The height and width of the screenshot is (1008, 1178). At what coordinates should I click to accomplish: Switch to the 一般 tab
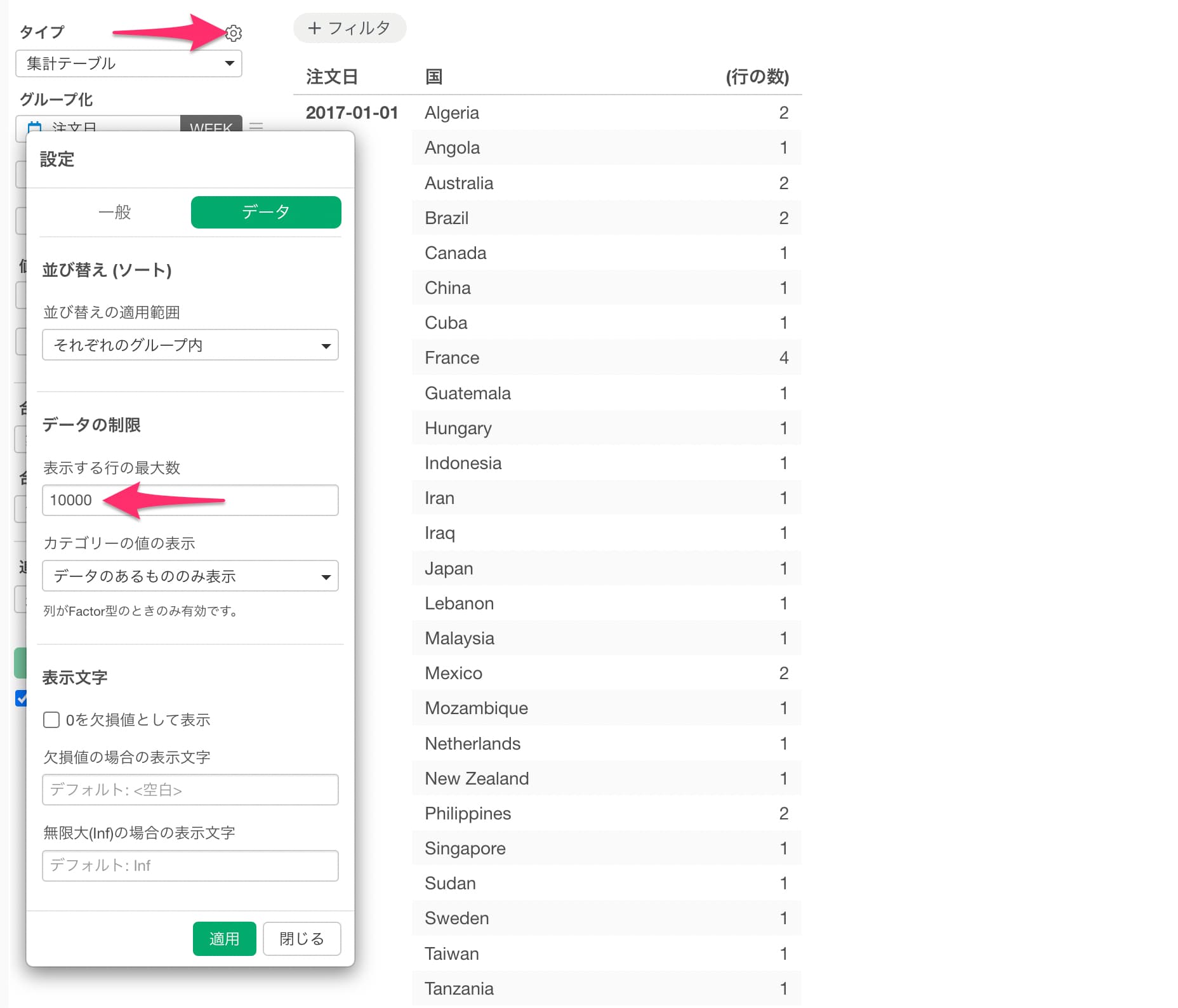(115, 212)
